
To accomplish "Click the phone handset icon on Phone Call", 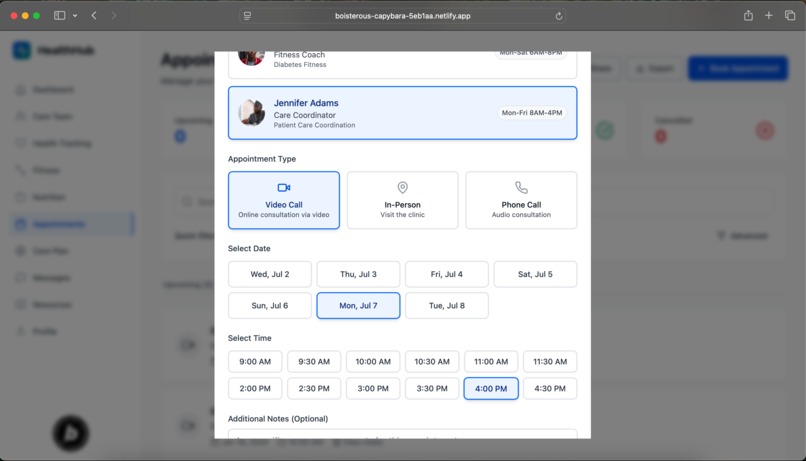I will point(521,188).
